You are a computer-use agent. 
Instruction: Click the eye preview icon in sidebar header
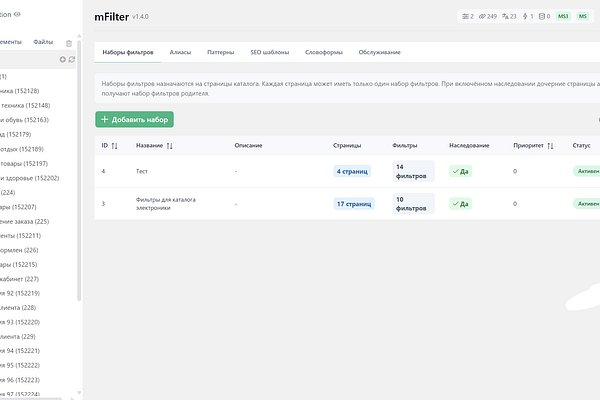[17, 14]
